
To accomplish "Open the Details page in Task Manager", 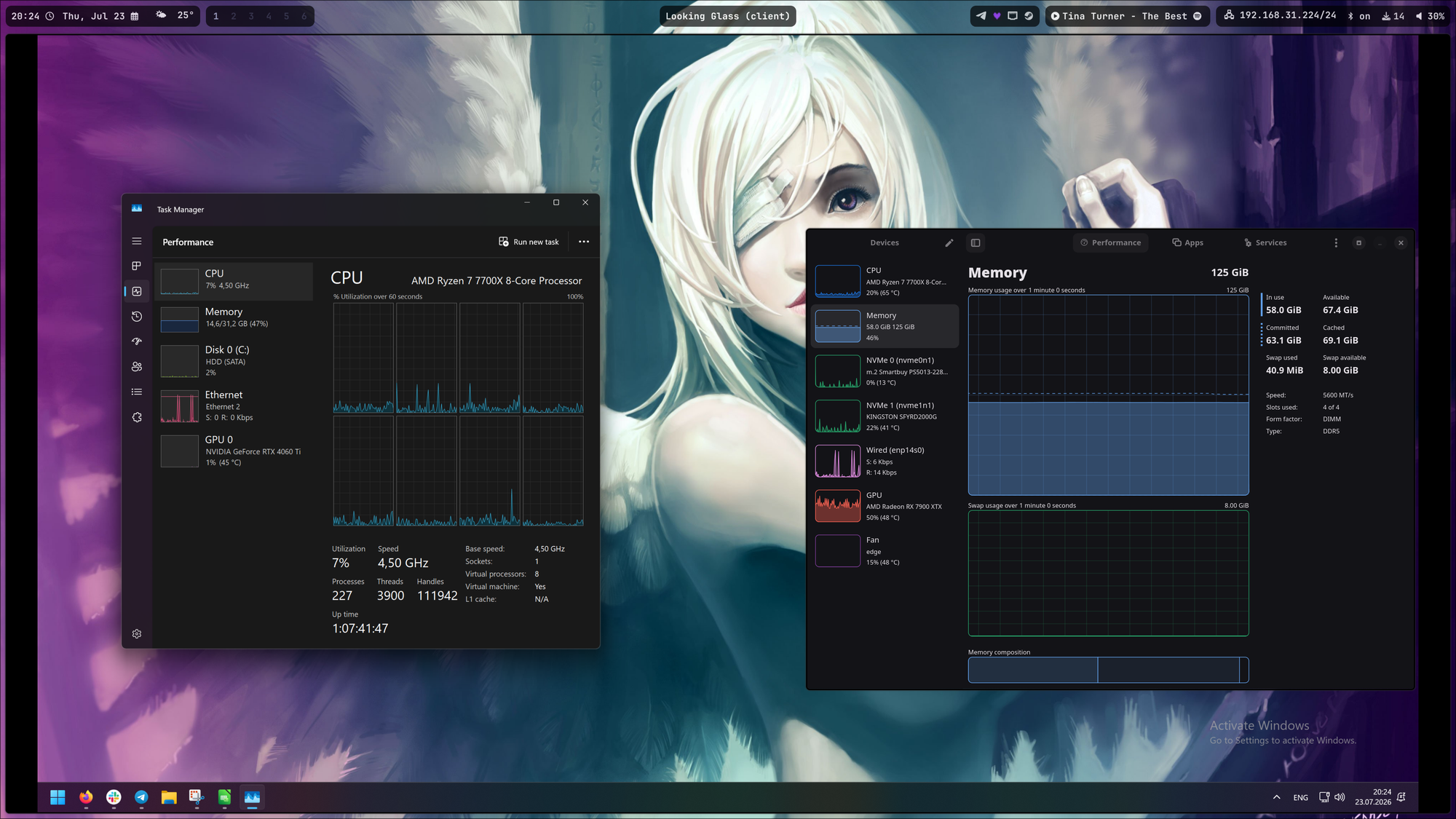I will (136, 392).
